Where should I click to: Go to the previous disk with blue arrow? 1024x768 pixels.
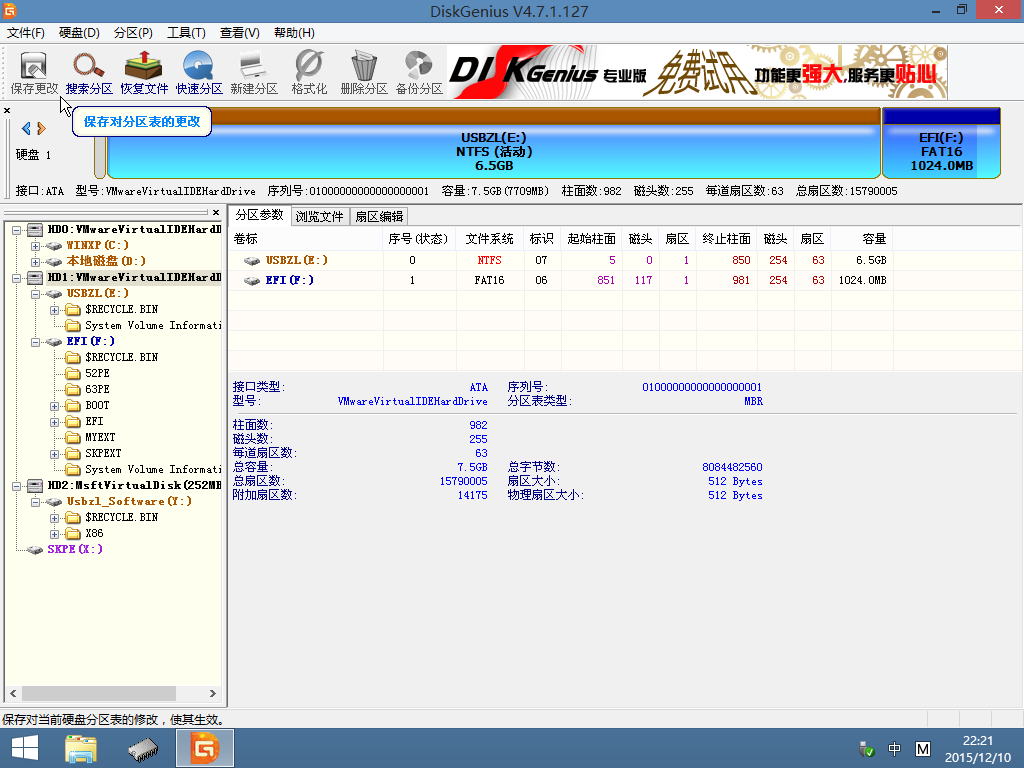click(x=26, y=129)
